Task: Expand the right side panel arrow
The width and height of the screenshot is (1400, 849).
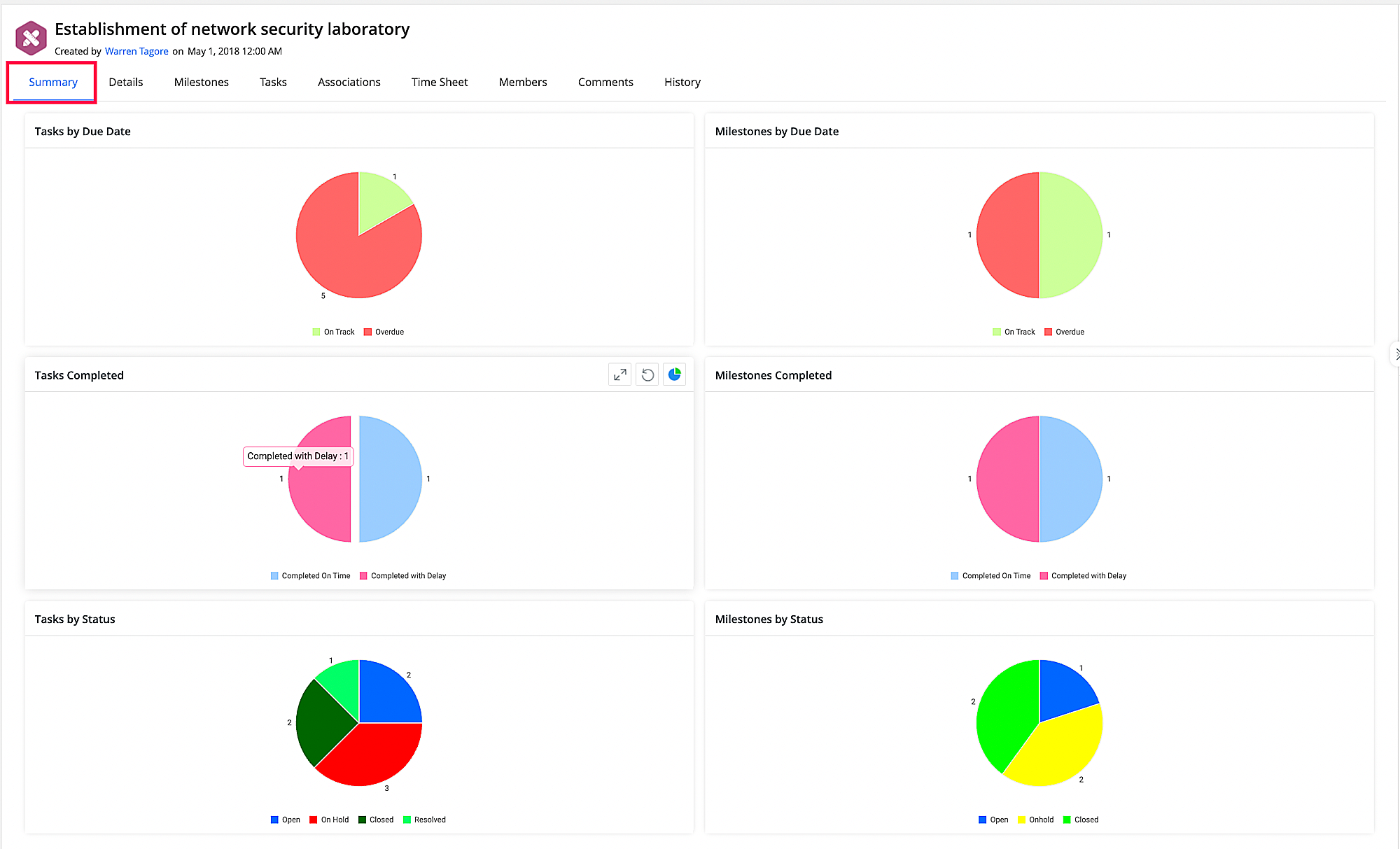Action: (x=1396, y=354)
